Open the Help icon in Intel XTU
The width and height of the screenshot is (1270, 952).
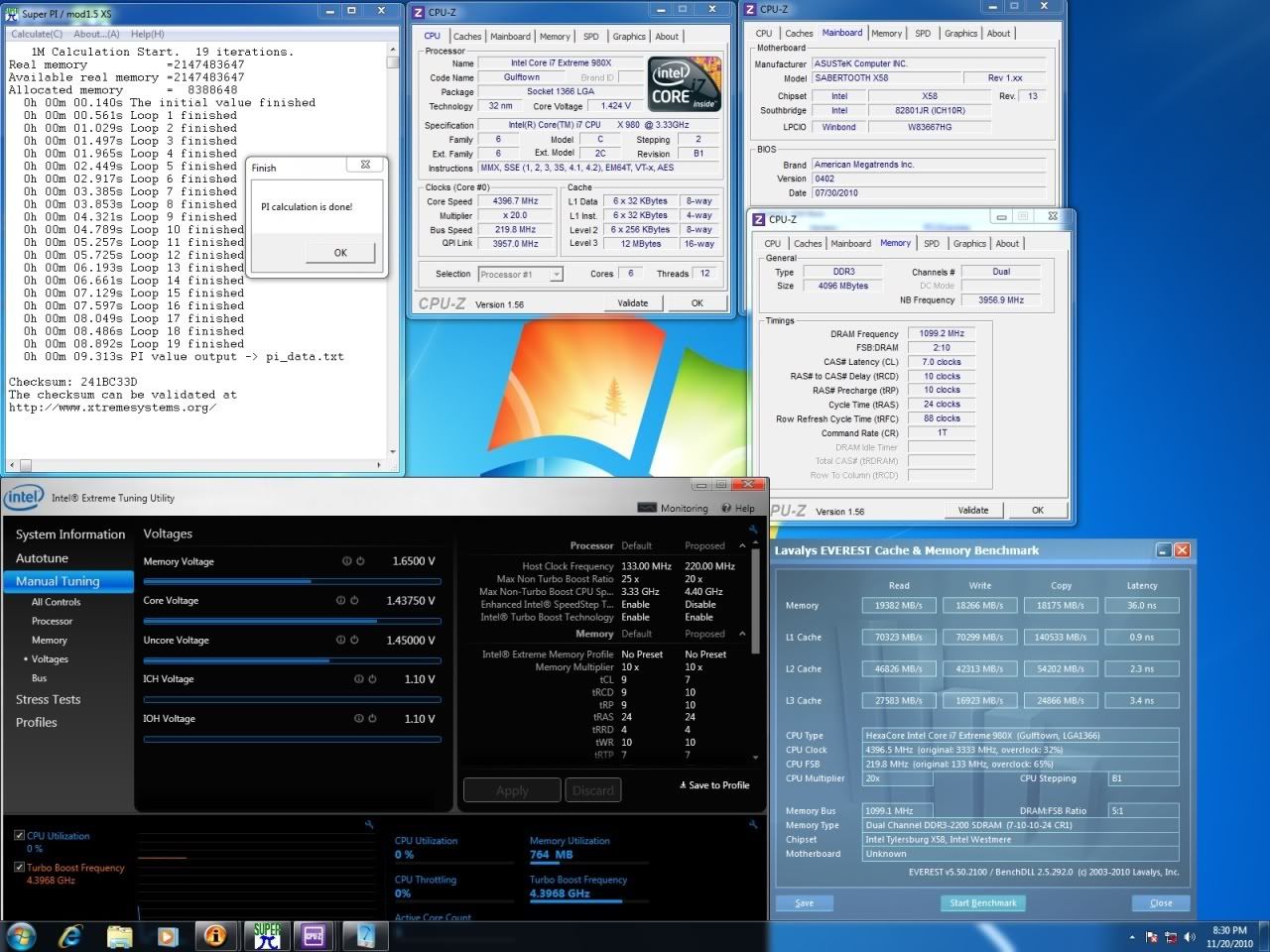pyautogui.click(x=726, y=508)
